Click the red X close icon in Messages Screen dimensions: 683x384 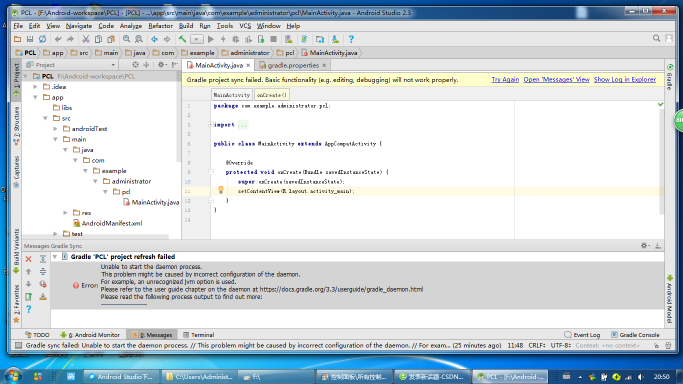click(x=28, y=259)
